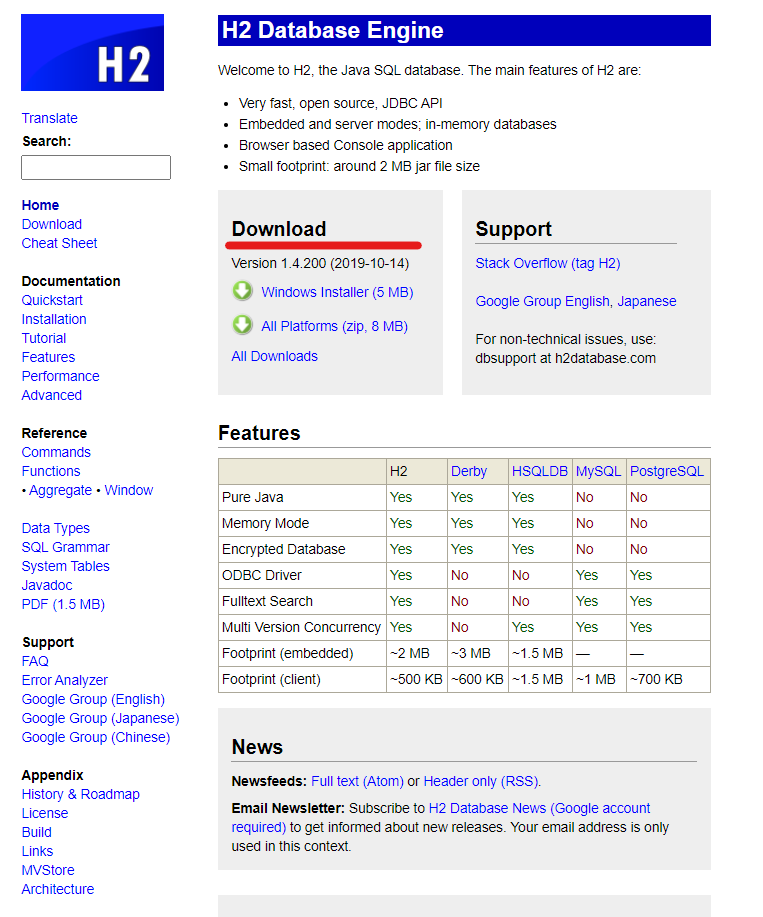
Task: Open Google Group (Chinese) in sidebar
Action: point(96,737)
